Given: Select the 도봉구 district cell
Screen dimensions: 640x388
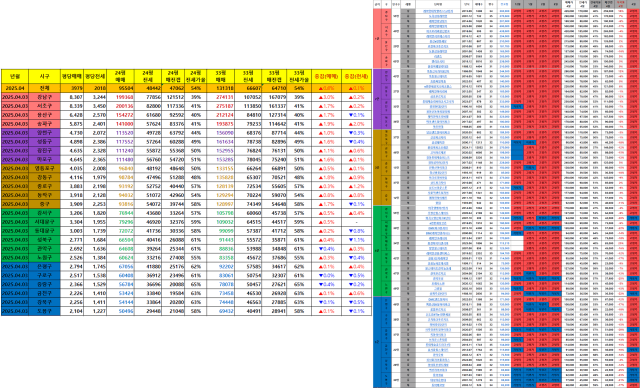Looking at the screenshot, I should (x=44, y=311).
